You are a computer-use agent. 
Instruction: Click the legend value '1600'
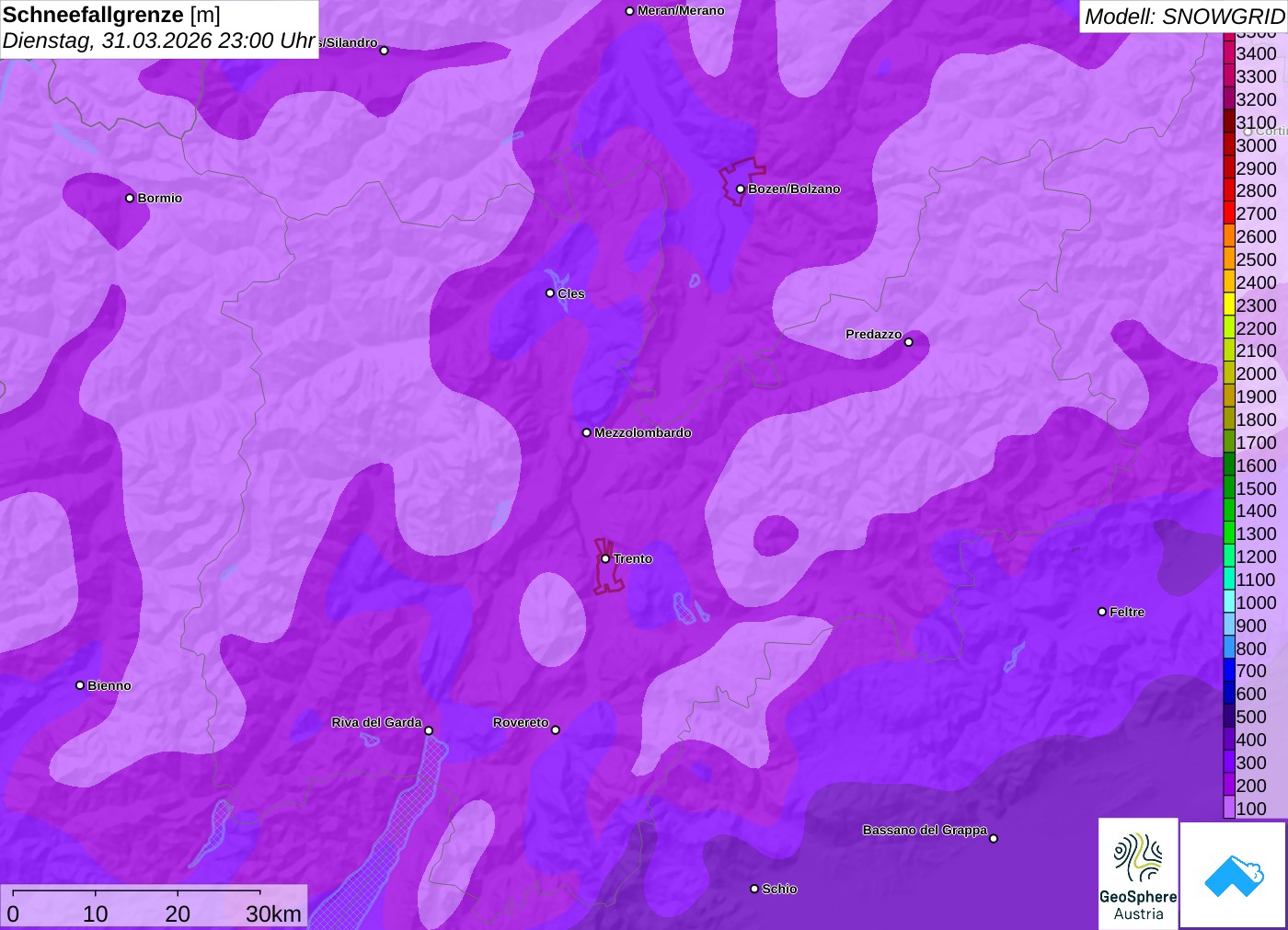coord(1257,465)
